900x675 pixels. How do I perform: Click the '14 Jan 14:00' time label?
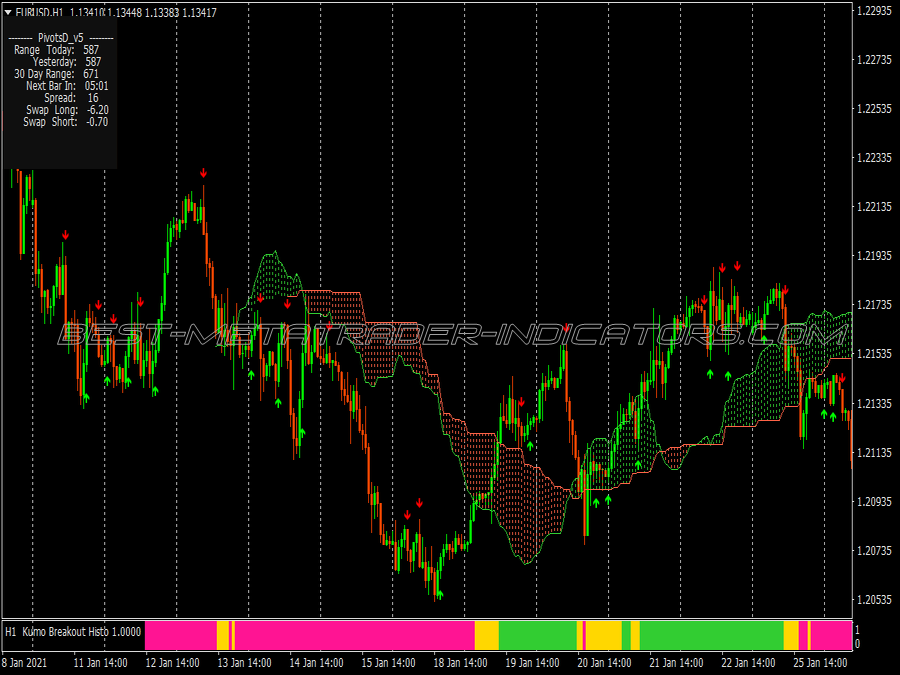point(316,663)
